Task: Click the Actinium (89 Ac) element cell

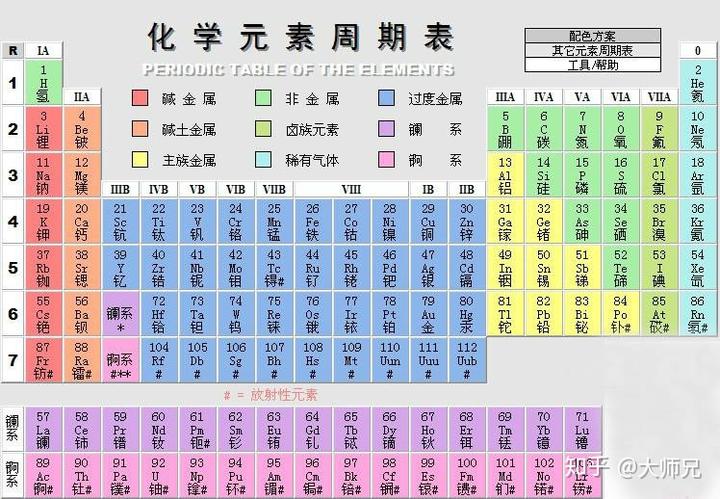Action: (x=43, y=476)
